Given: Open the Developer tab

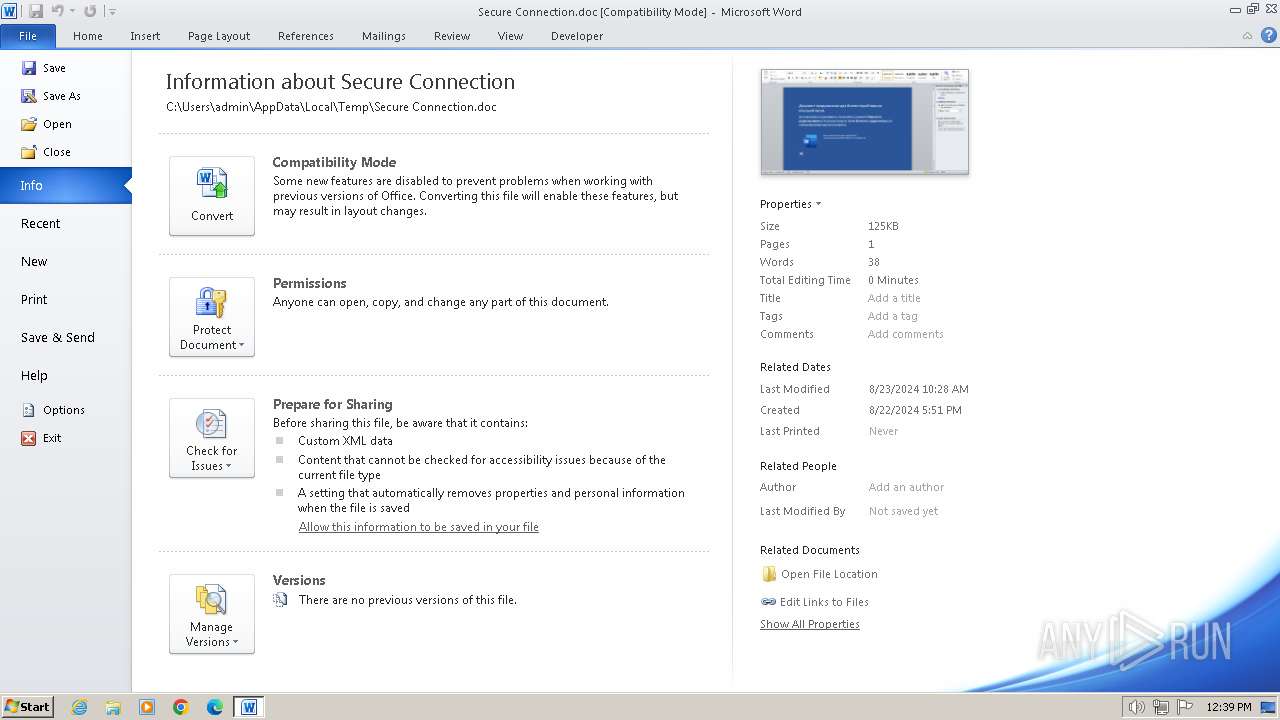Looking at the screenshot, I should (577, 36).
